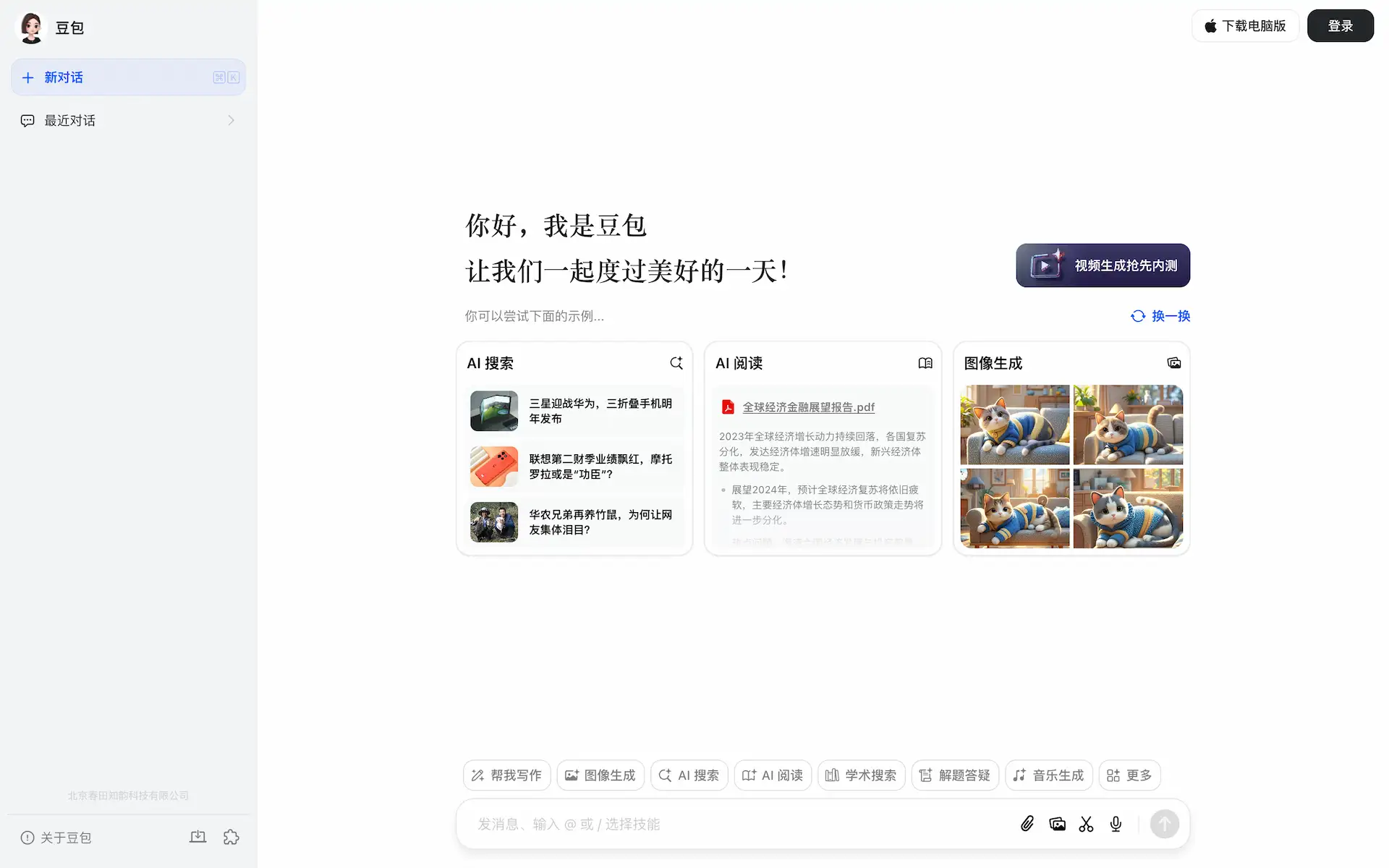The image size is (1389, 868).
Task: Start voice input with the microphone icon
Action: [x=1115, y=824]
